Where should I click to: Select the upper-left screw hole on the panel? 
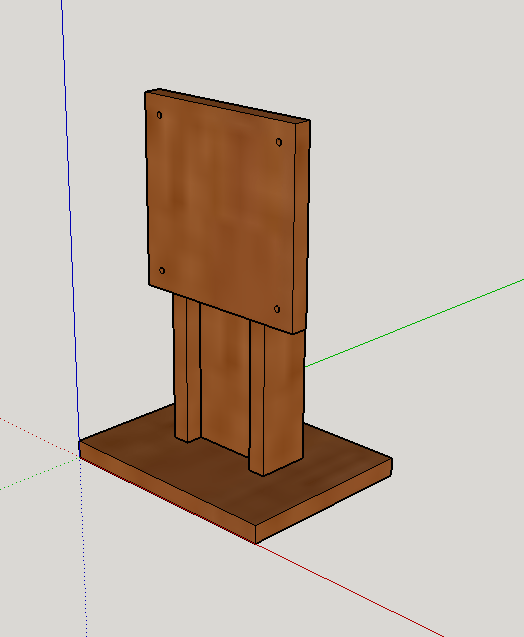tap(159, 115)
